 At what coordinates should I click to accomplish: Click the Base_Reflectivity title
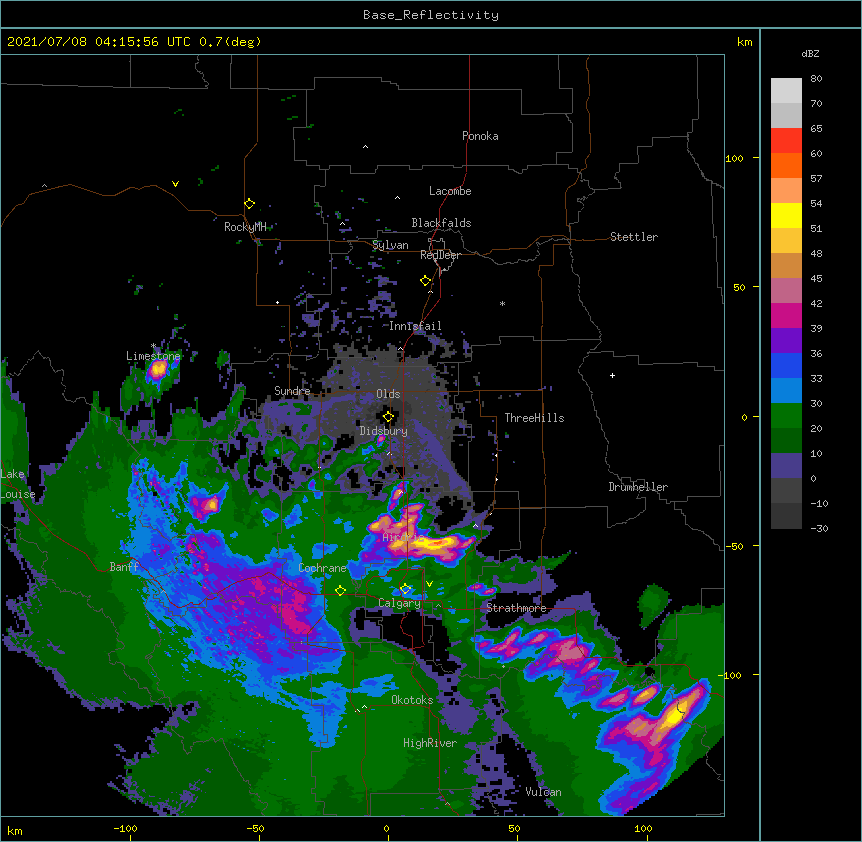[x=431, y=15]
